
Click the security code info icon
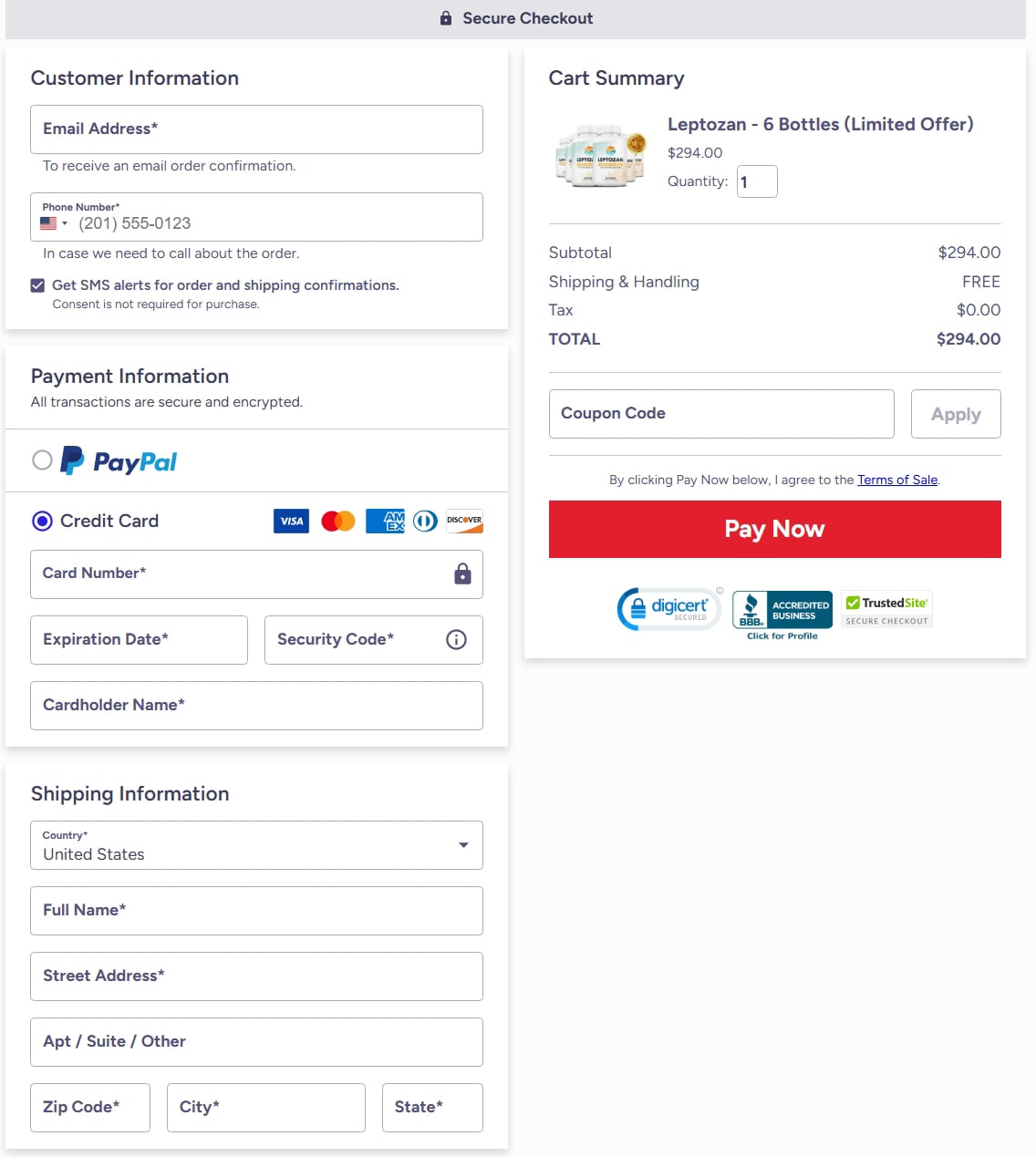point(456,640)
